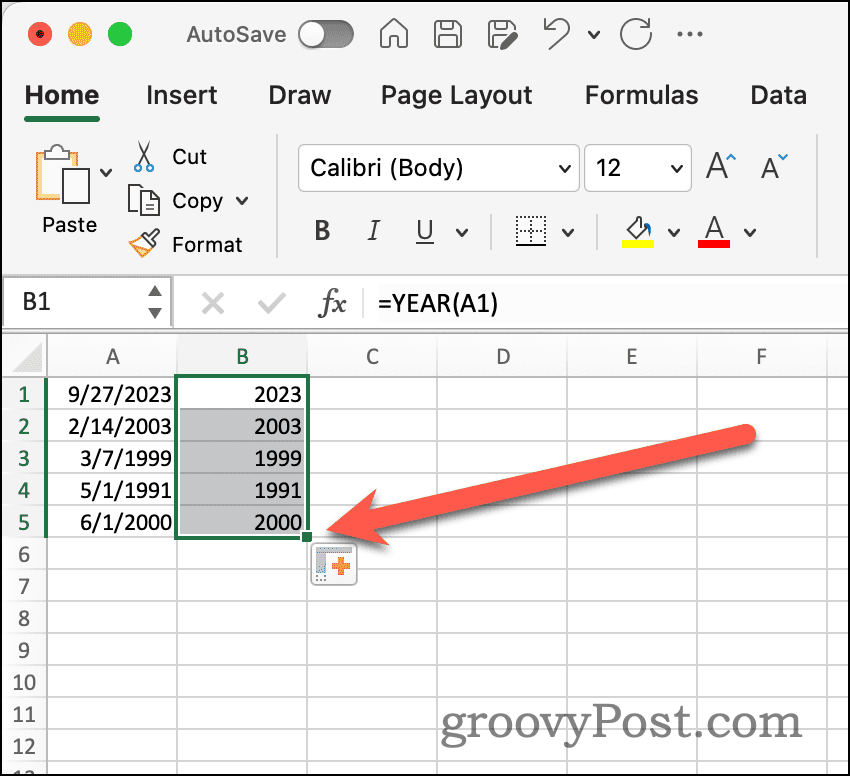Select column A header
Viewport: 850px width, 776px height.
(x=112, y=357)
